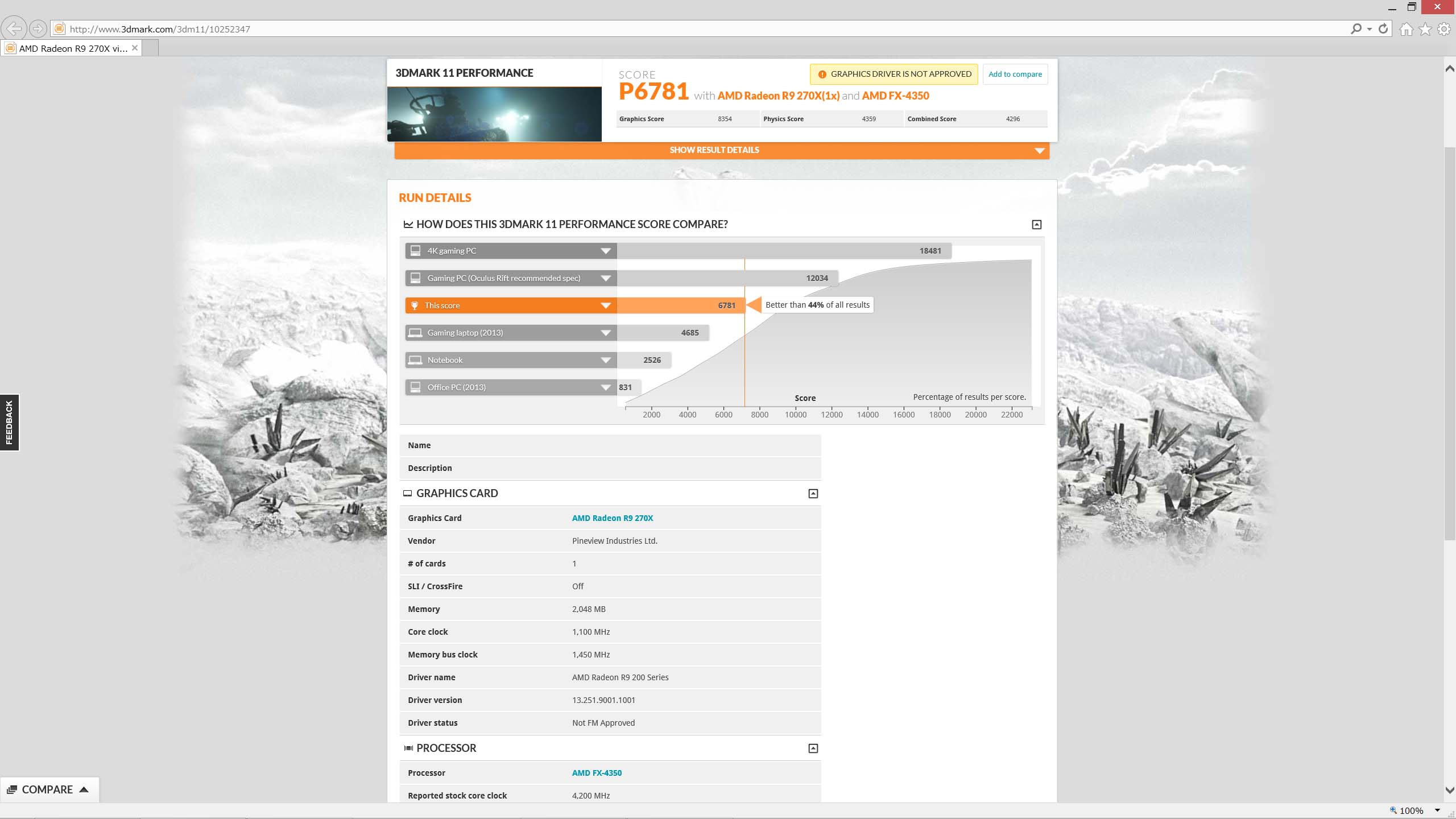Click the Office PC (2013) monitor icon
Screen dimensions: 1456x819
416,387
